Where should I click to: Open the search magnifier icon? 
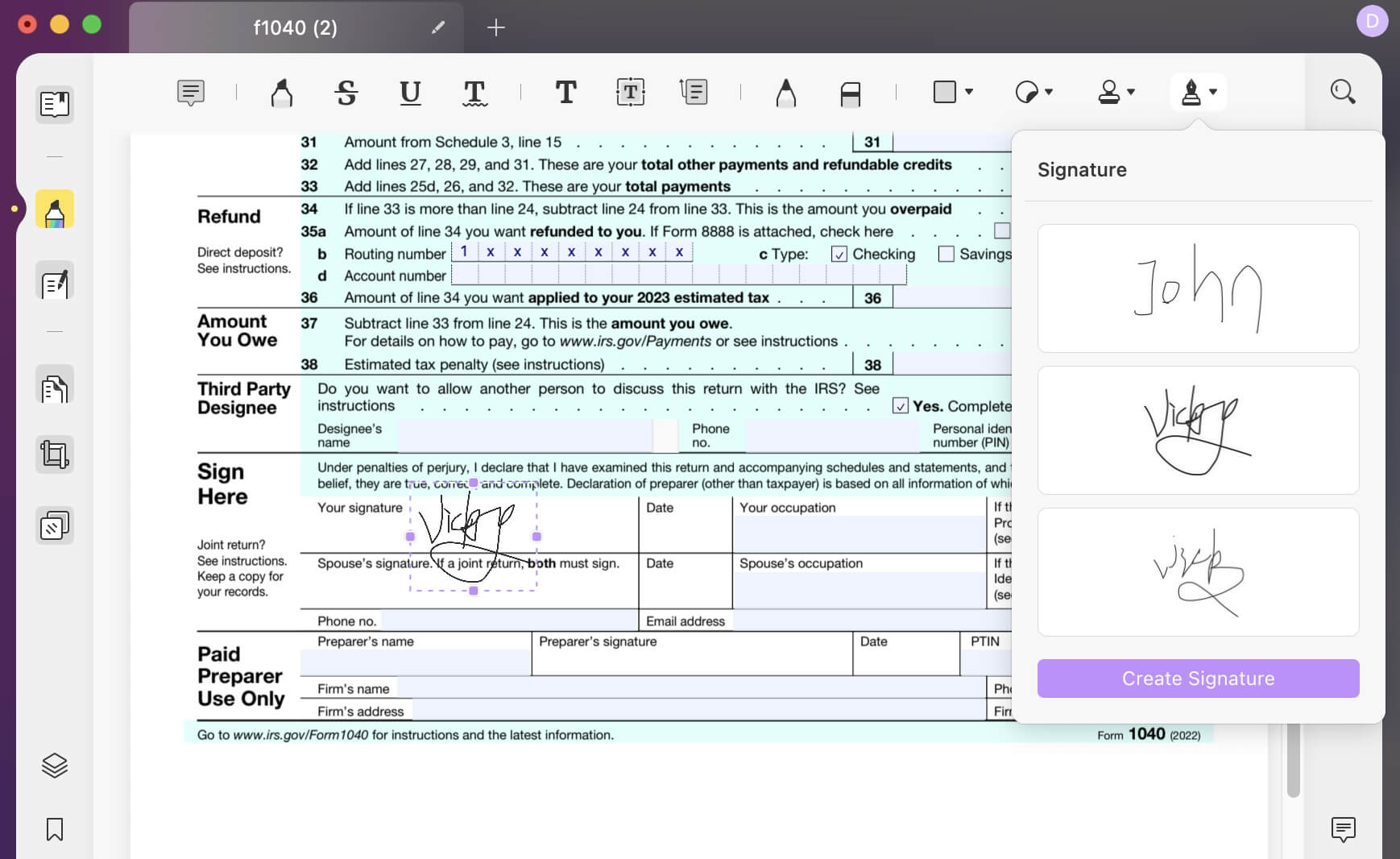pyautogui.click(x=1343, y=92)
